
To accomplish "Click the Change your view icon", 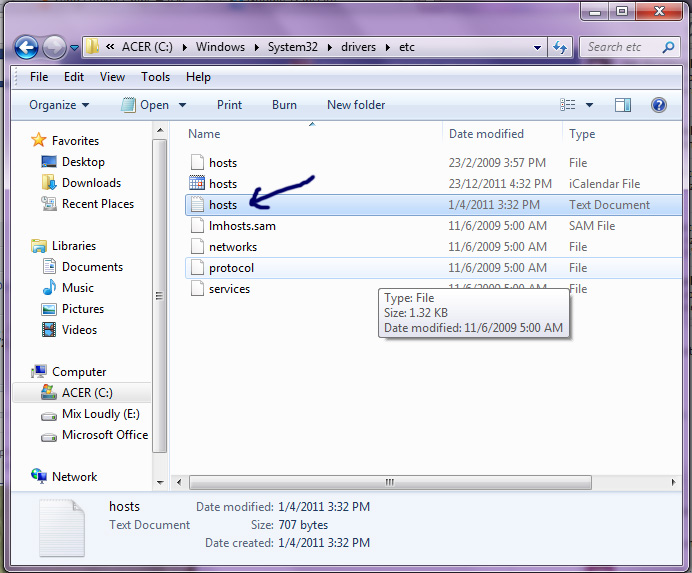I will [568, 105].
